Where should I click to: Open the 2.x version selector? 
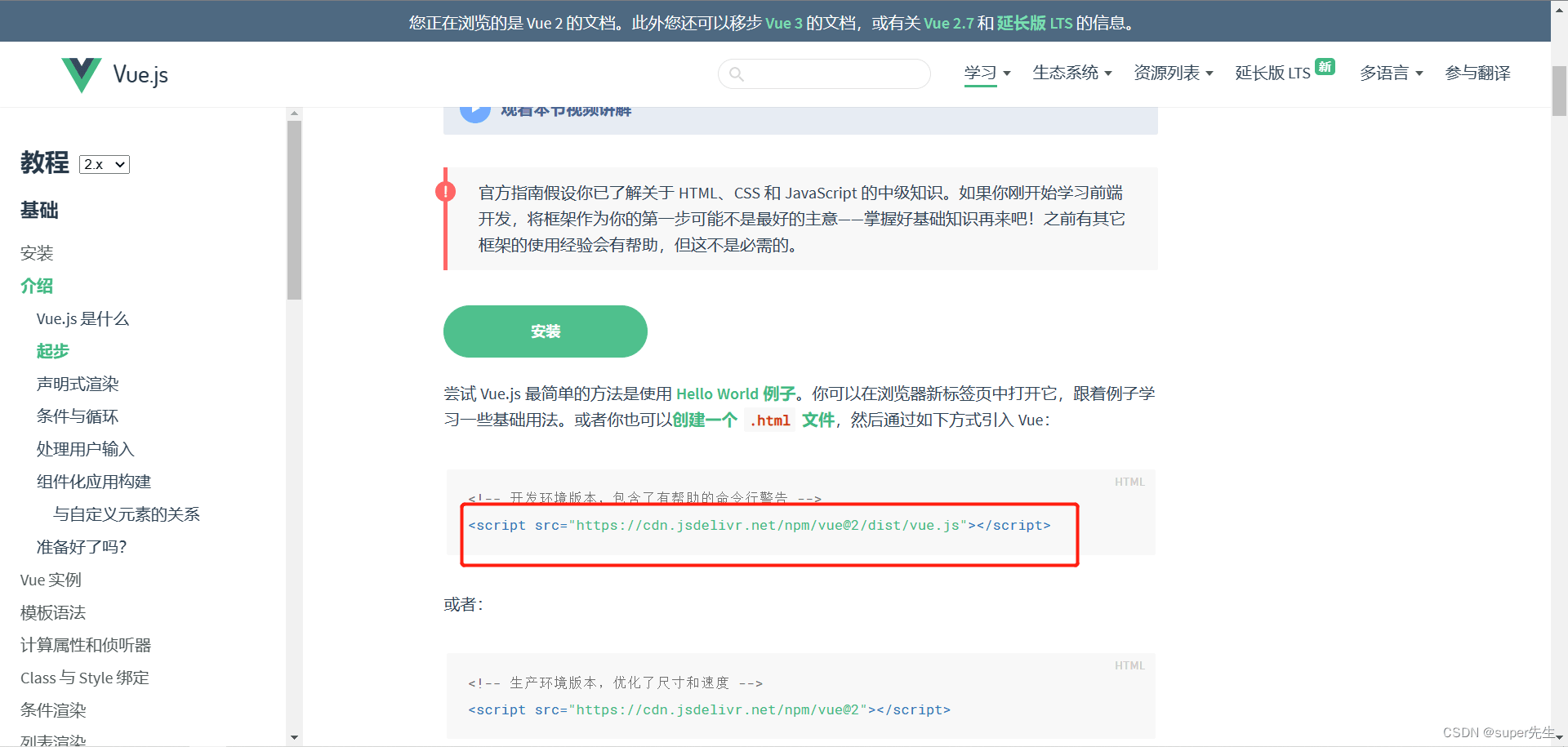(104, 164)
